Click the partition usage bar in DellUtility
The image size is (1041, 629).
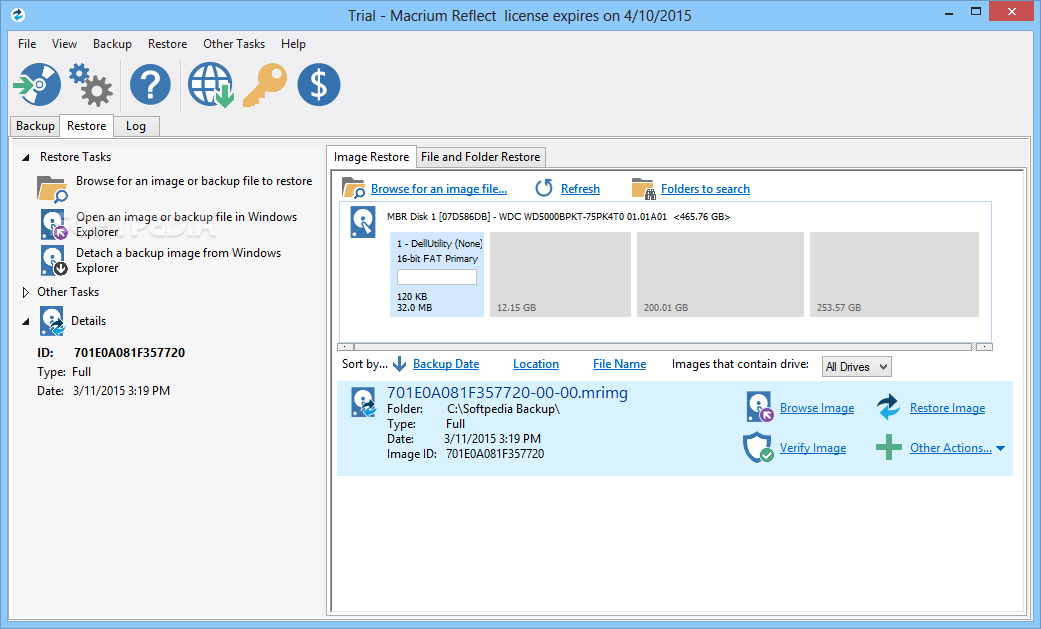click(x=437, y=277)
